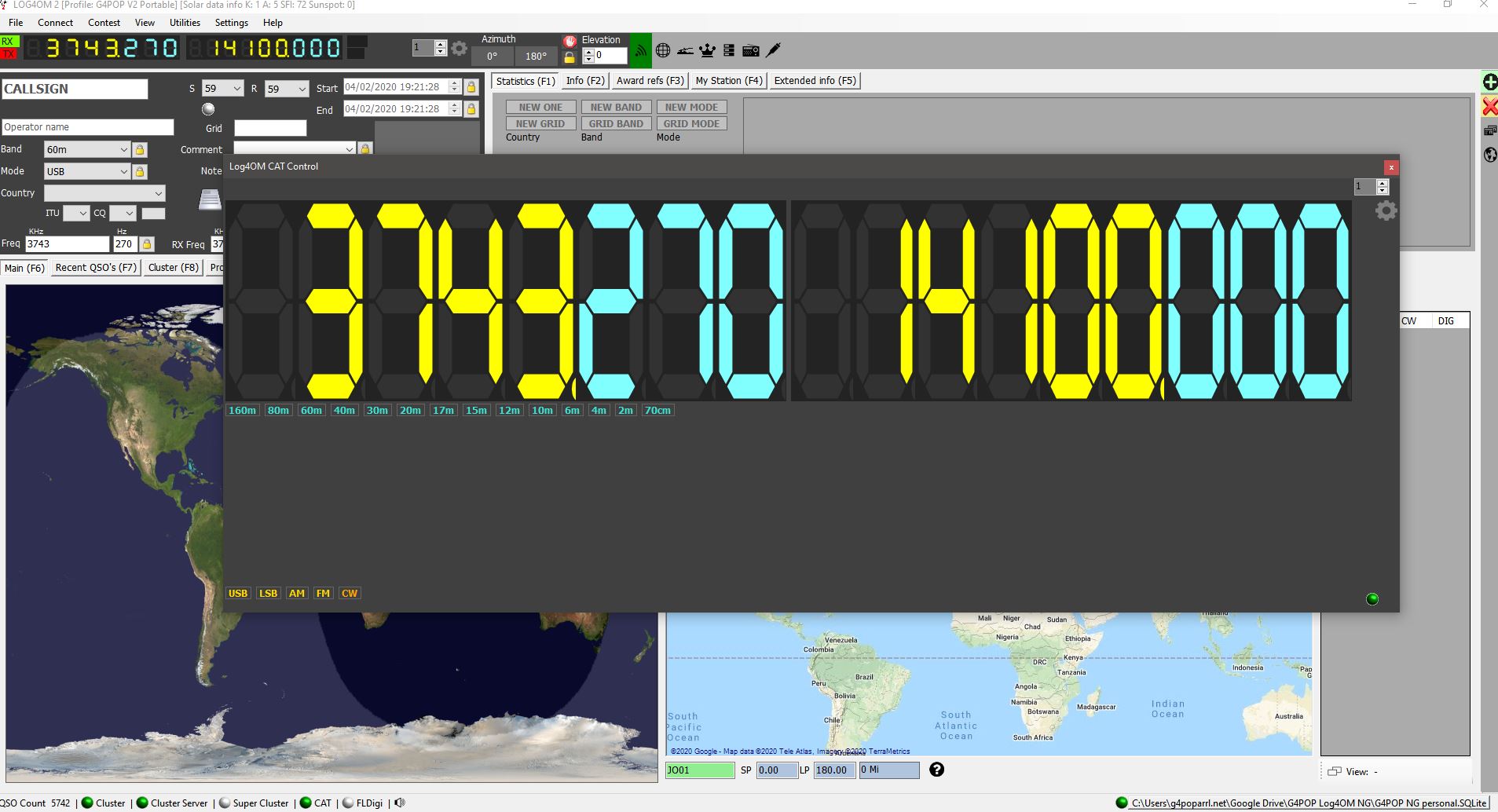Expand the ITU zone dropdown

[82, 214]
